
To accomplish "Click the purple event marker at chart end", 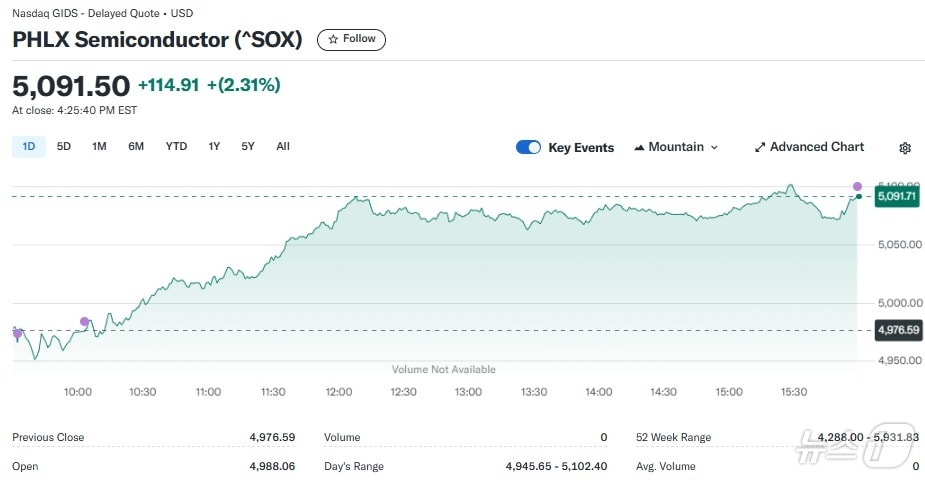I will coord(857,186).
